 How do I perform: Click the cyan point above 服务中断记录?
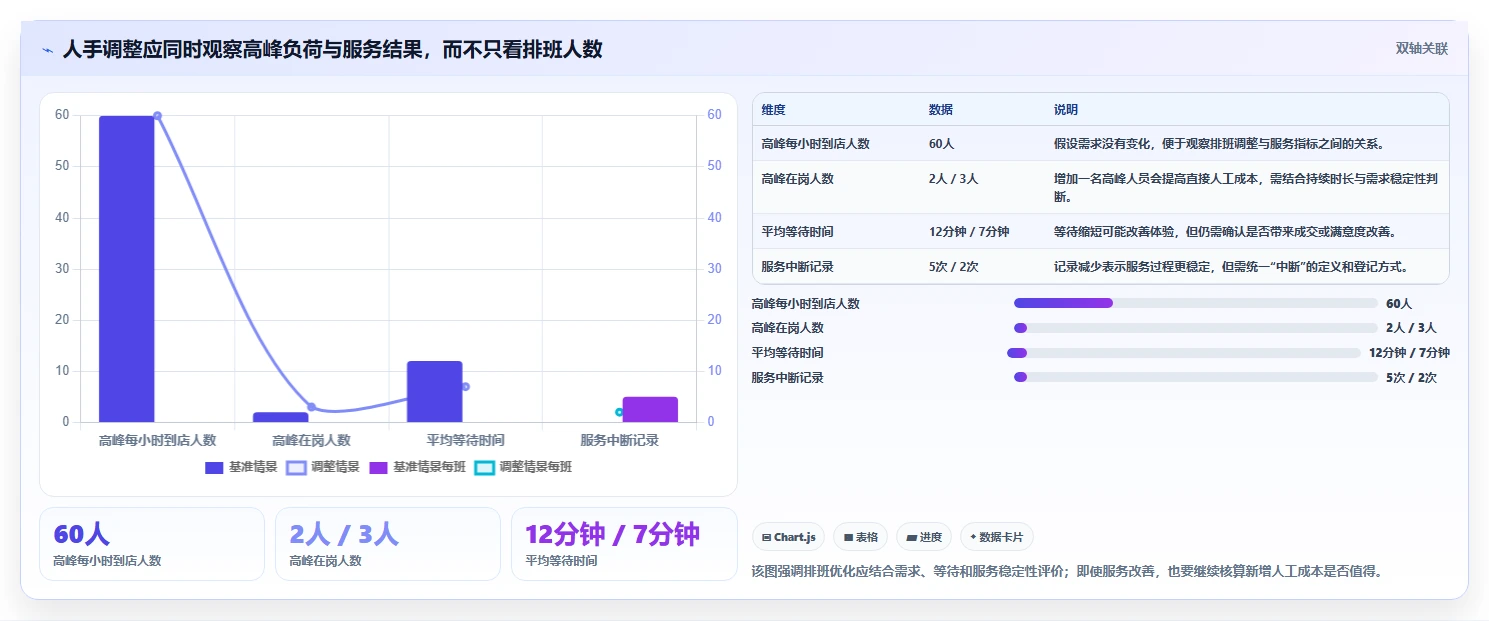(x=619, y=412)
